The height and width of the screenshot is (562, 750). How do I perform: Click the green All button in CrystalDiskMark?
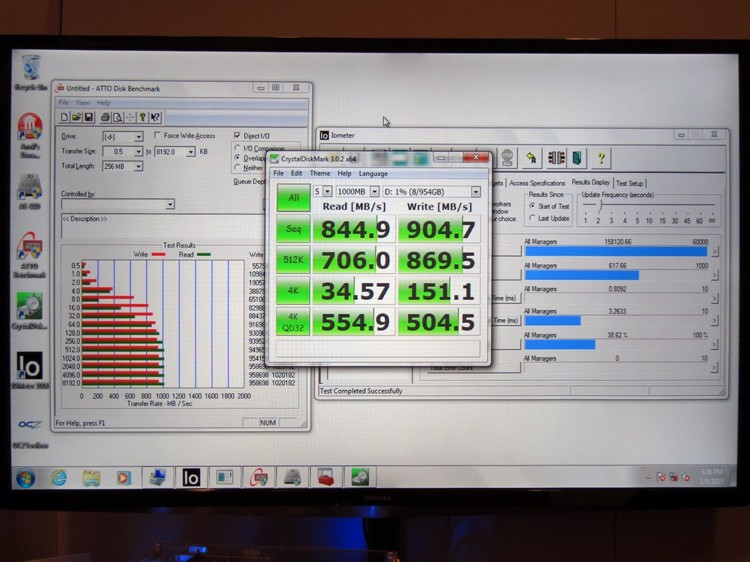click(294, 198)
